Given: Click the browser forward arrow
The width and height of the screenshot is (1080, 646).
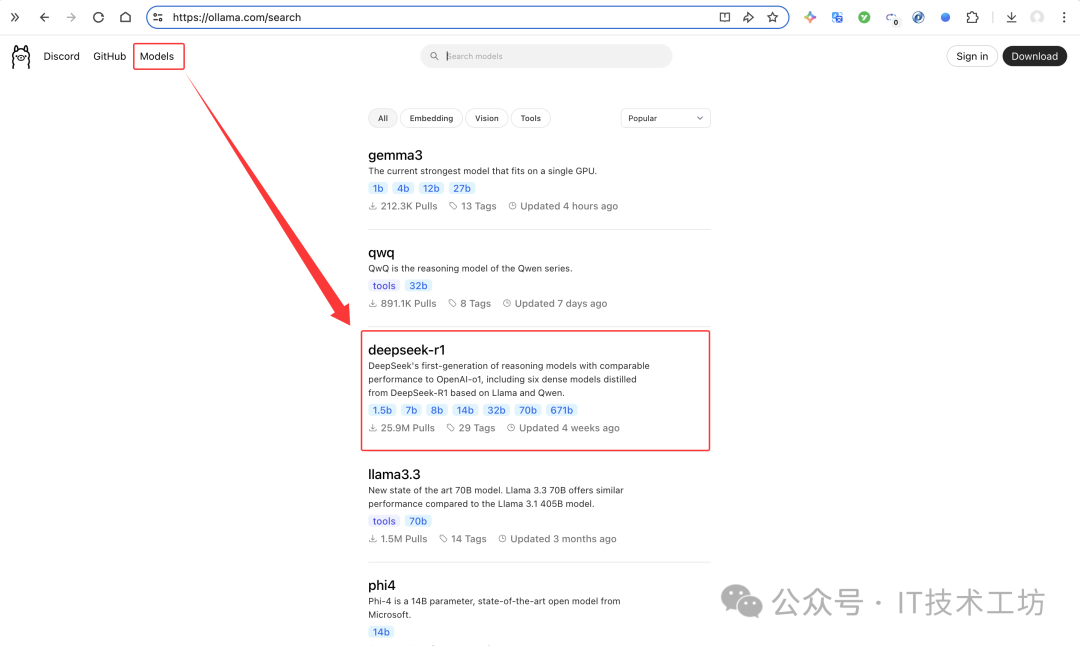Looking at the screenshot, I should tap(71, 17).
